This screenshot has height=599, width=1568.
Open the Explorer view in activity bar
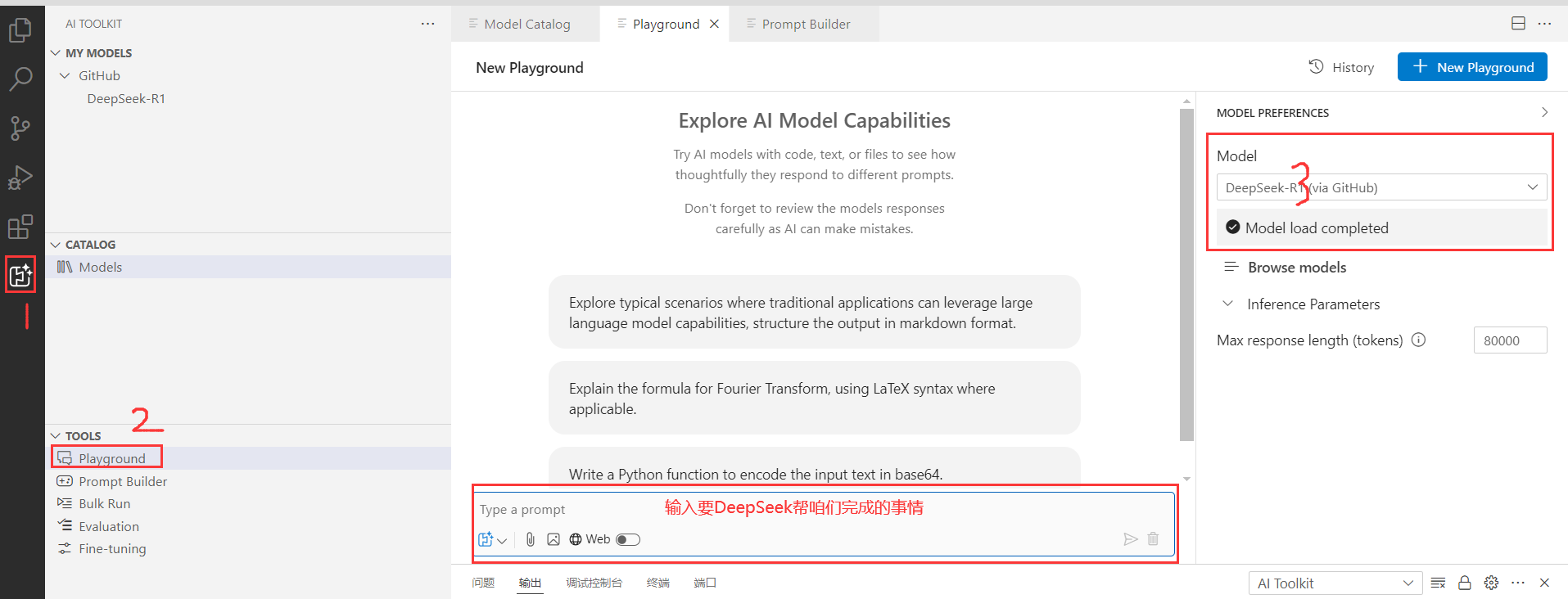point(20,30)
